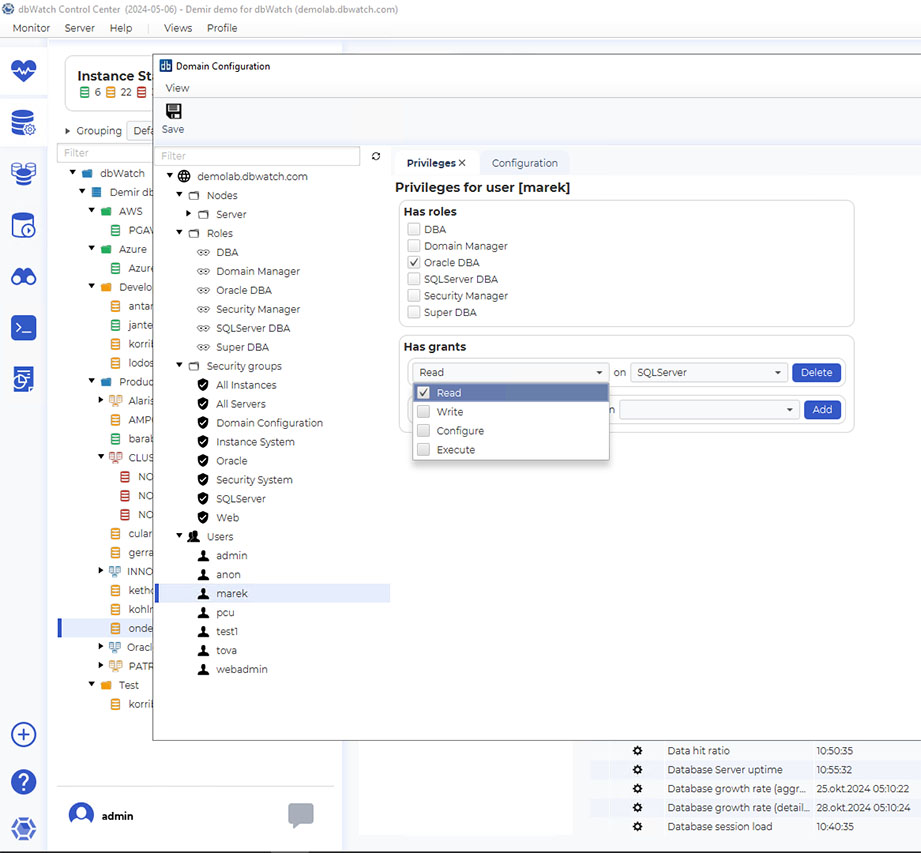
Task: Click the Filter field in Domain Configuration
Action: [257, 156]
